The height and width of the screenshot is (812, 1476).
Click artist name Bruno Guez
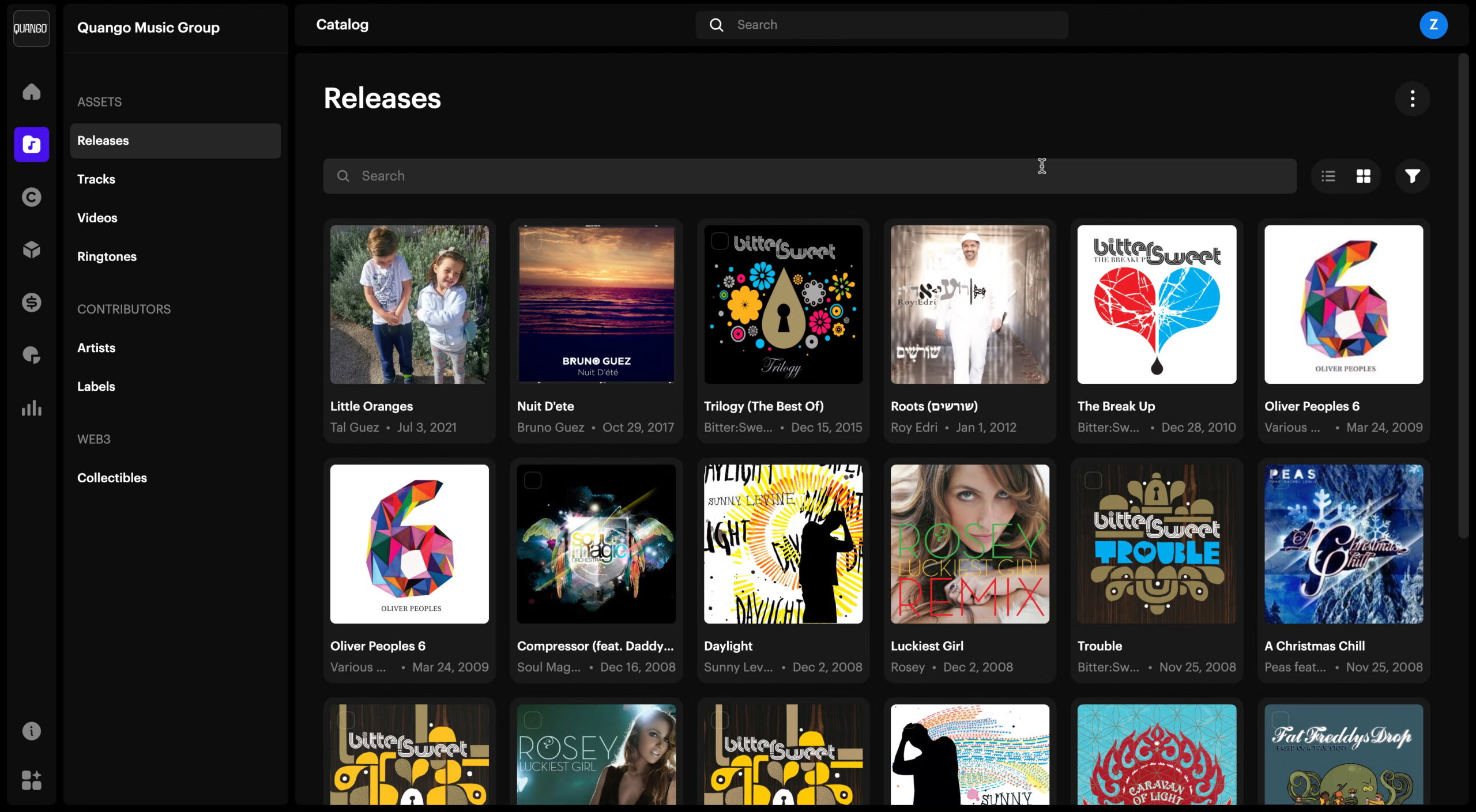(x=551, y=428)
